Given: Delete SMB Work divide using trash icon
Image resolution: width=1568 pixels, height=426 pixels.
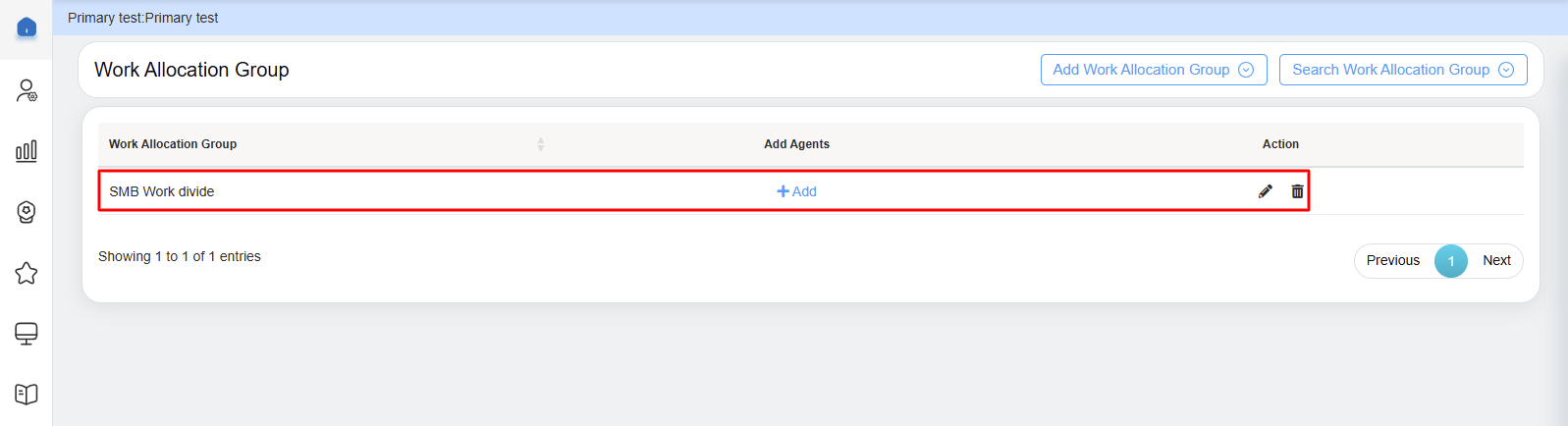Looking at the screenshot, I should pos(1297,191).
